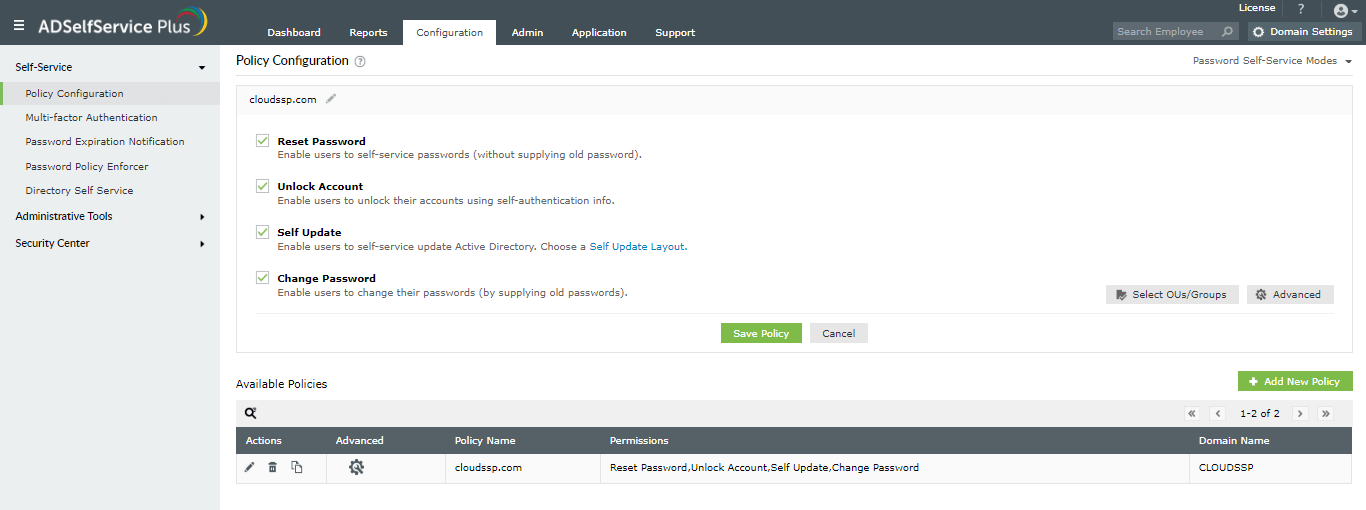Delete the cloudssp.com policy row
This screenshot has height=510, width=1366.
tap(273, 467)
